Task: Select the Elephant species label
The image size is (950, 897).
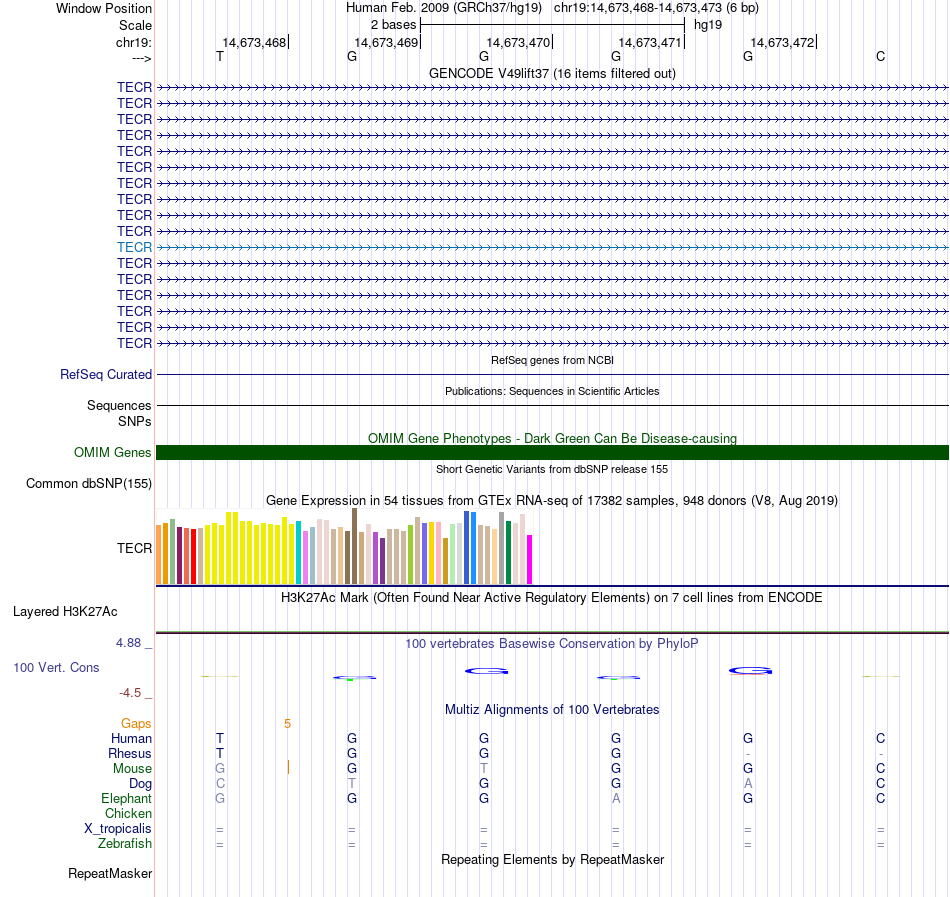Action: click(127, 798)
